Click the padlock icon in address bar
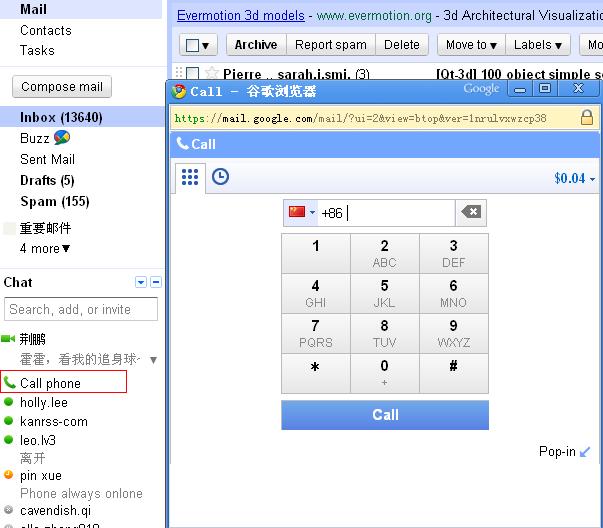Image resolution: width=603 pixels, height=528 pixels. coord(586,118)
